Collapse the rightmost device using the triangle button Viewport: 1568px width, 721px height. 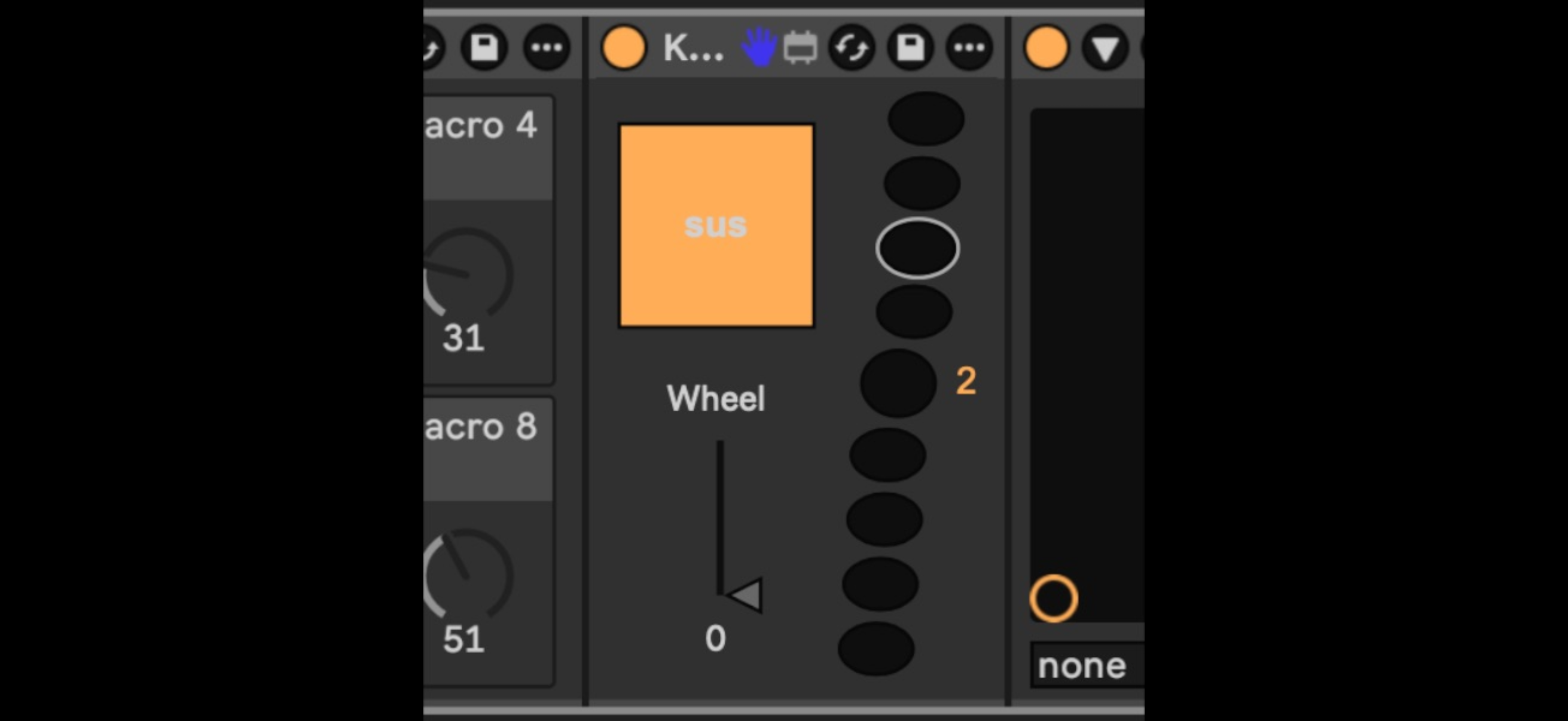pos(1105,47)
